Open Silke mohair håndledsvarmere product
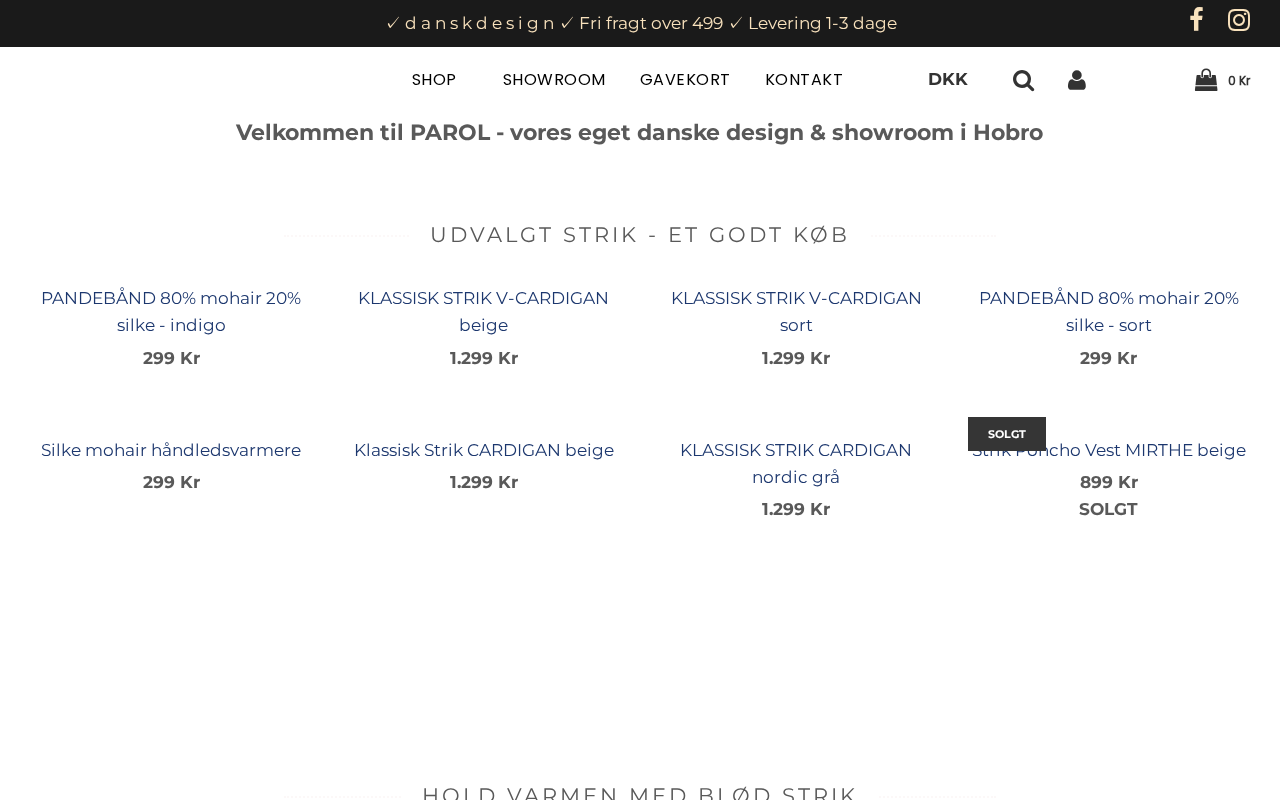1280x800 pixels. point(171,450)
